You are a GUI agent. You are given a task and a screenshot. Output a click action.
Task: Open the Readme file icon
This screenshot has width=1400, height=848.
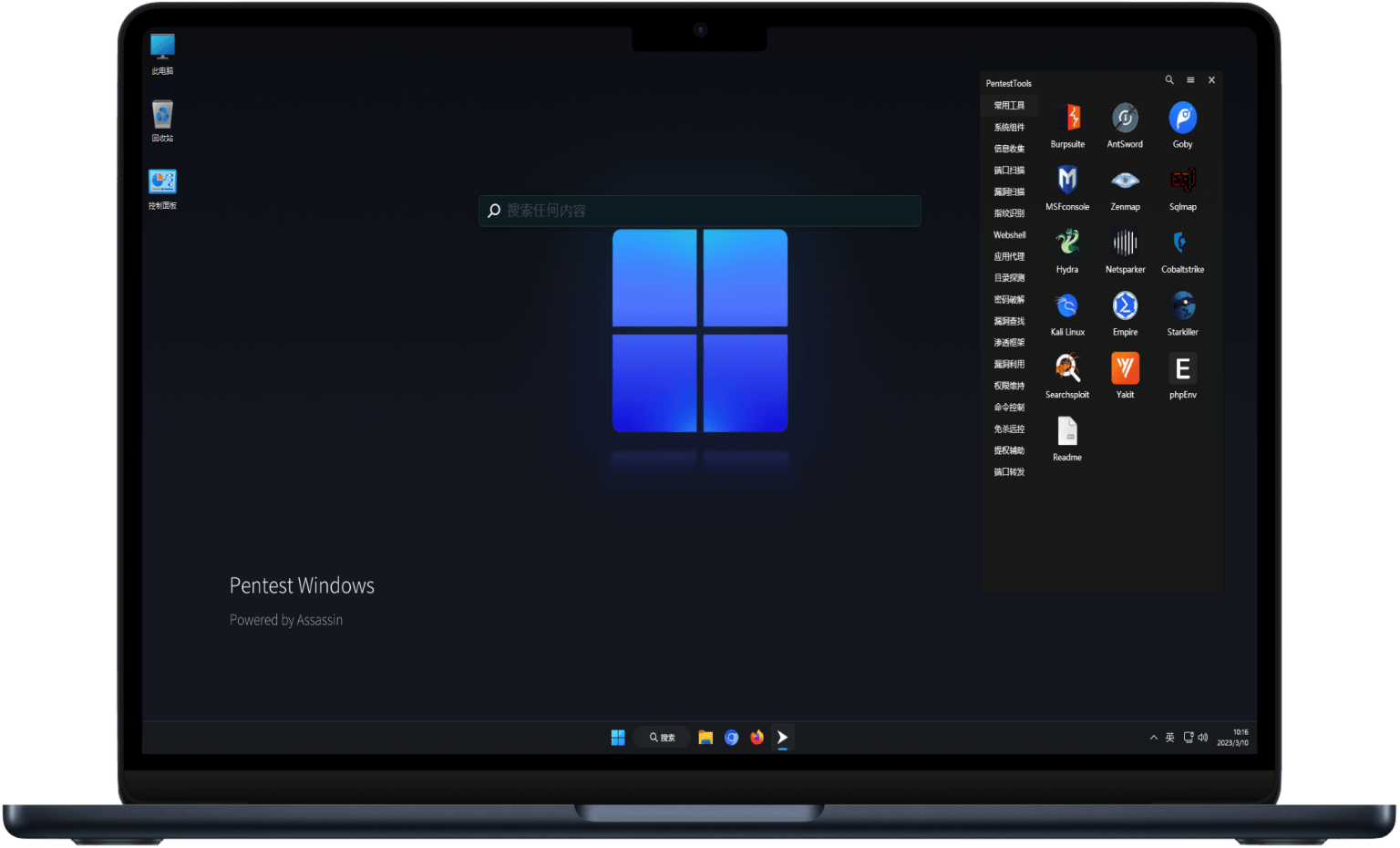point(1067,431)
